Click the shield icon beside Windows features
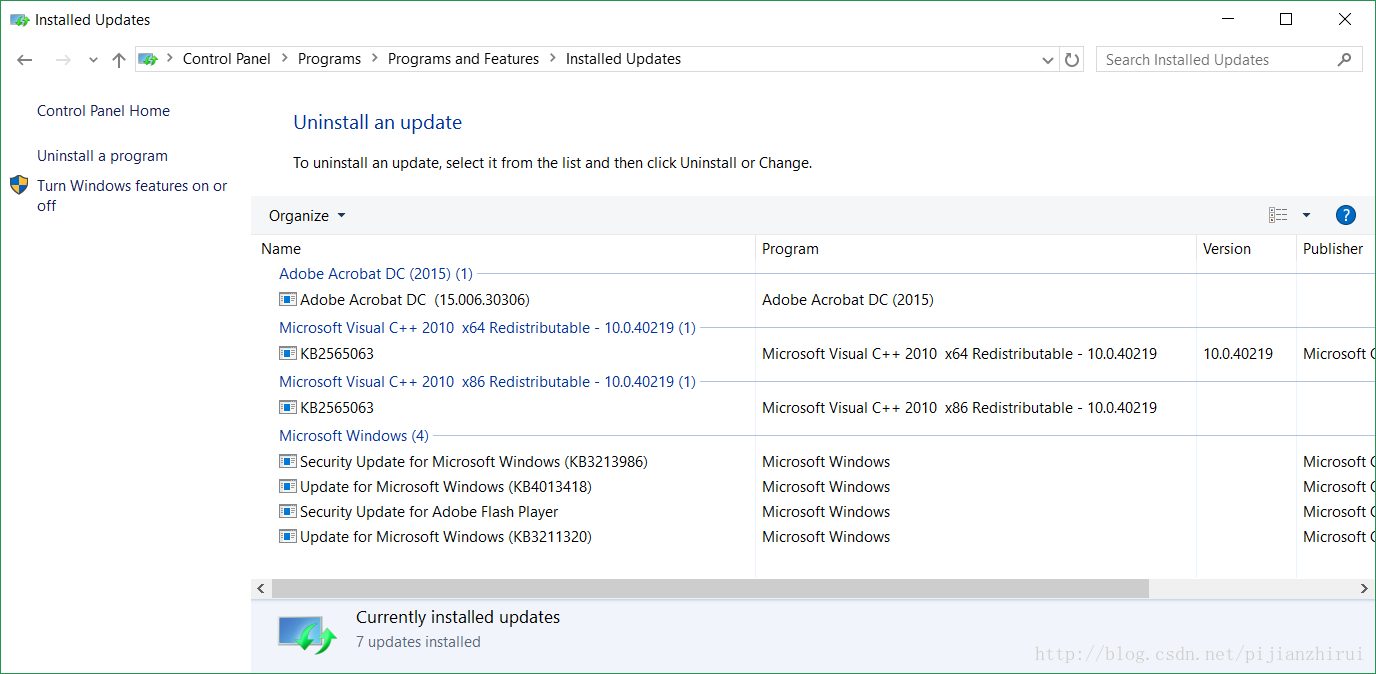The height and width of the screenshot is (674, 1376). (19, 185)
